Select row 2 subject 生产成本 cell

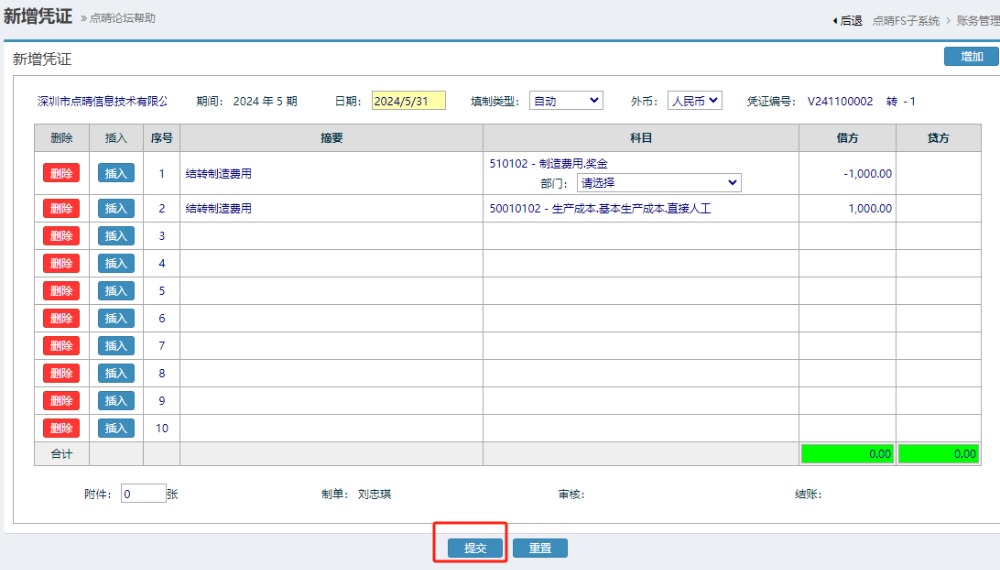click(640, 209)
